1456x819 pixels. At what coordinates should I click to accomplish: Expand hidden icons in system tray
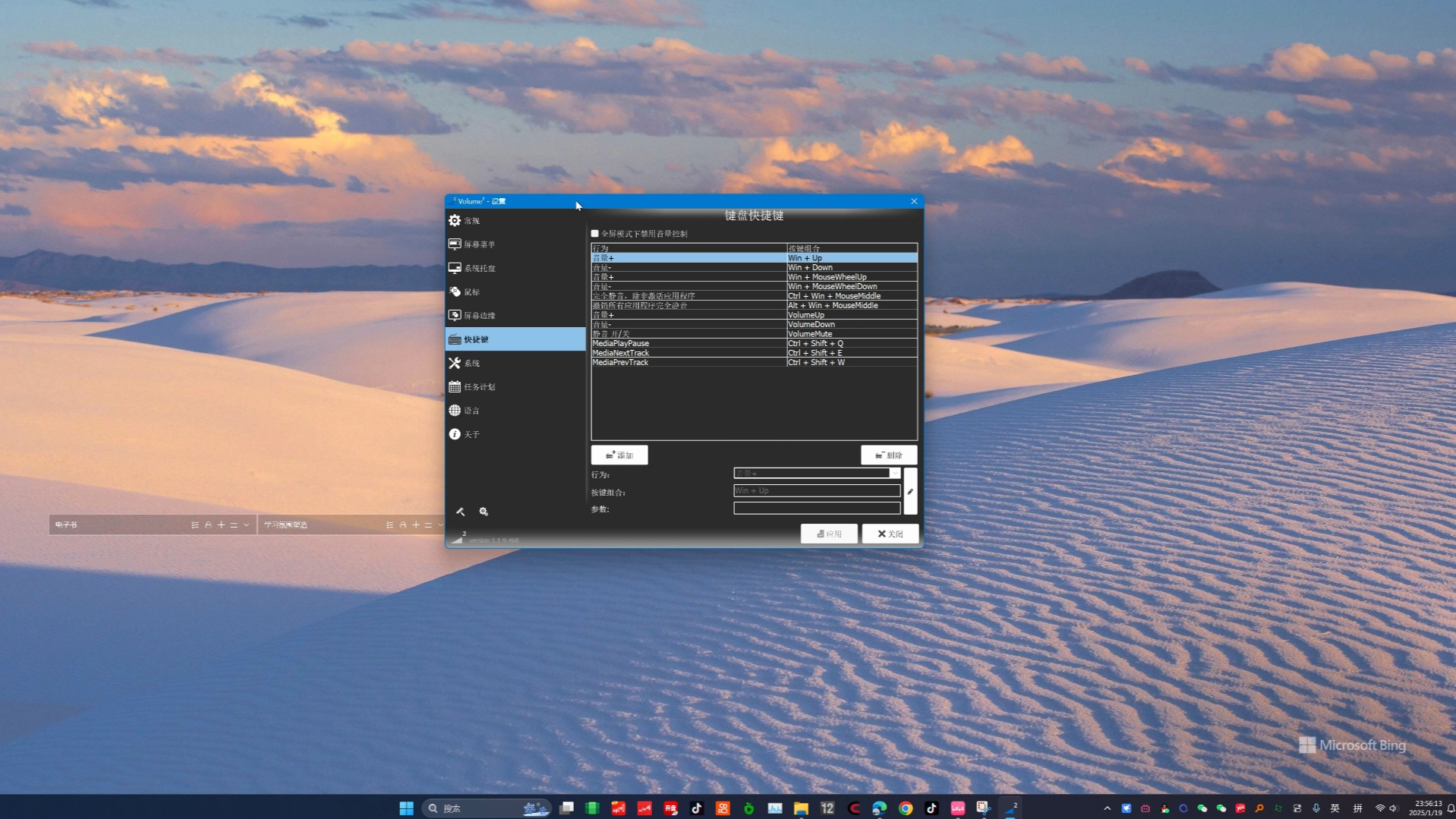click(1107, 808)
